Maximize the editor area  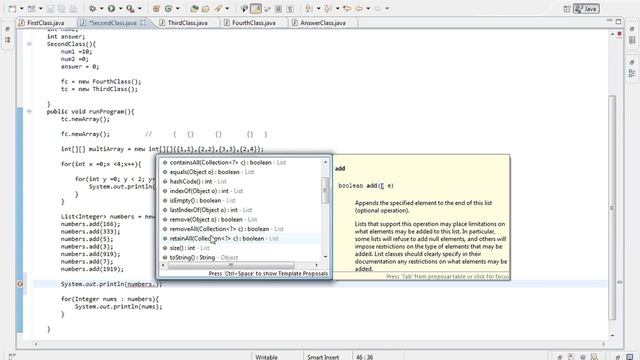[619, 21]
